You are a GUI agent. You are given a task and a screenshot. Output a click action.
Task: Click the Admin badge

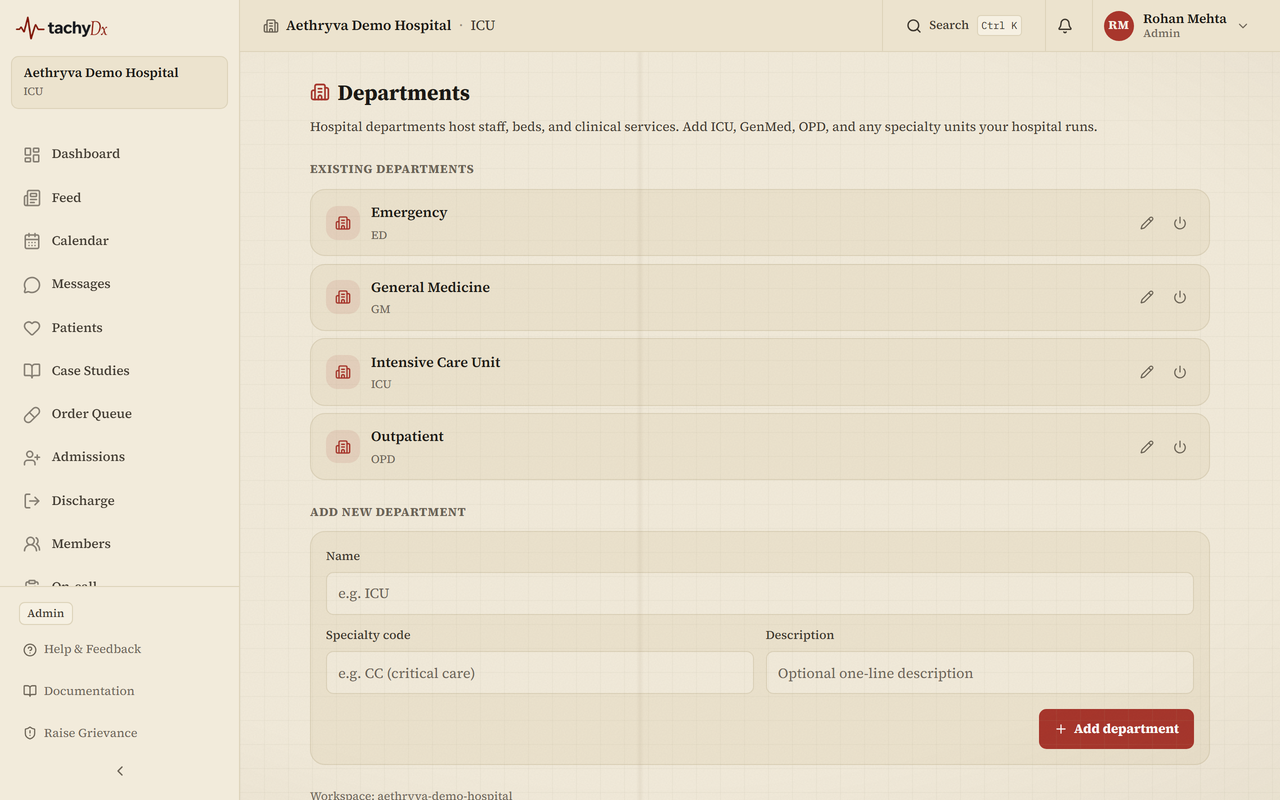46,614
